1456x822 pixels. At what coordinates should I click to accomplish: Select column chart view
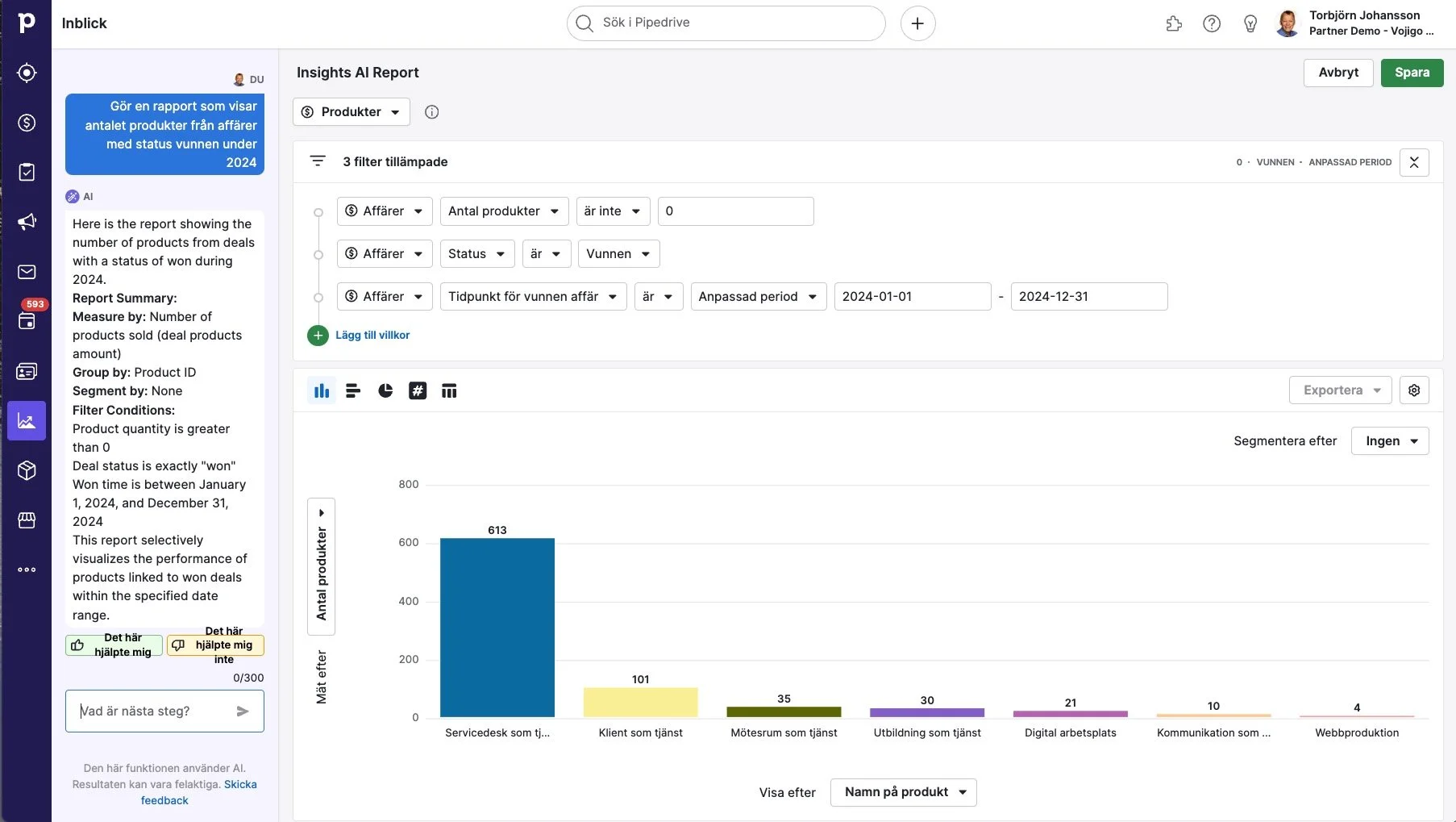point(322,390)
